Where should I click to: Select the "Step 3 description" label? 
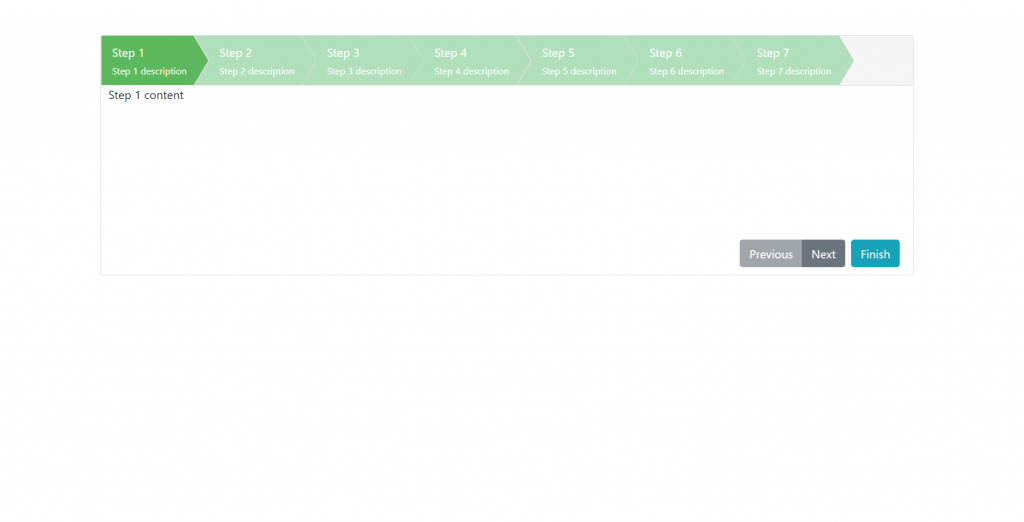(364, 72)
